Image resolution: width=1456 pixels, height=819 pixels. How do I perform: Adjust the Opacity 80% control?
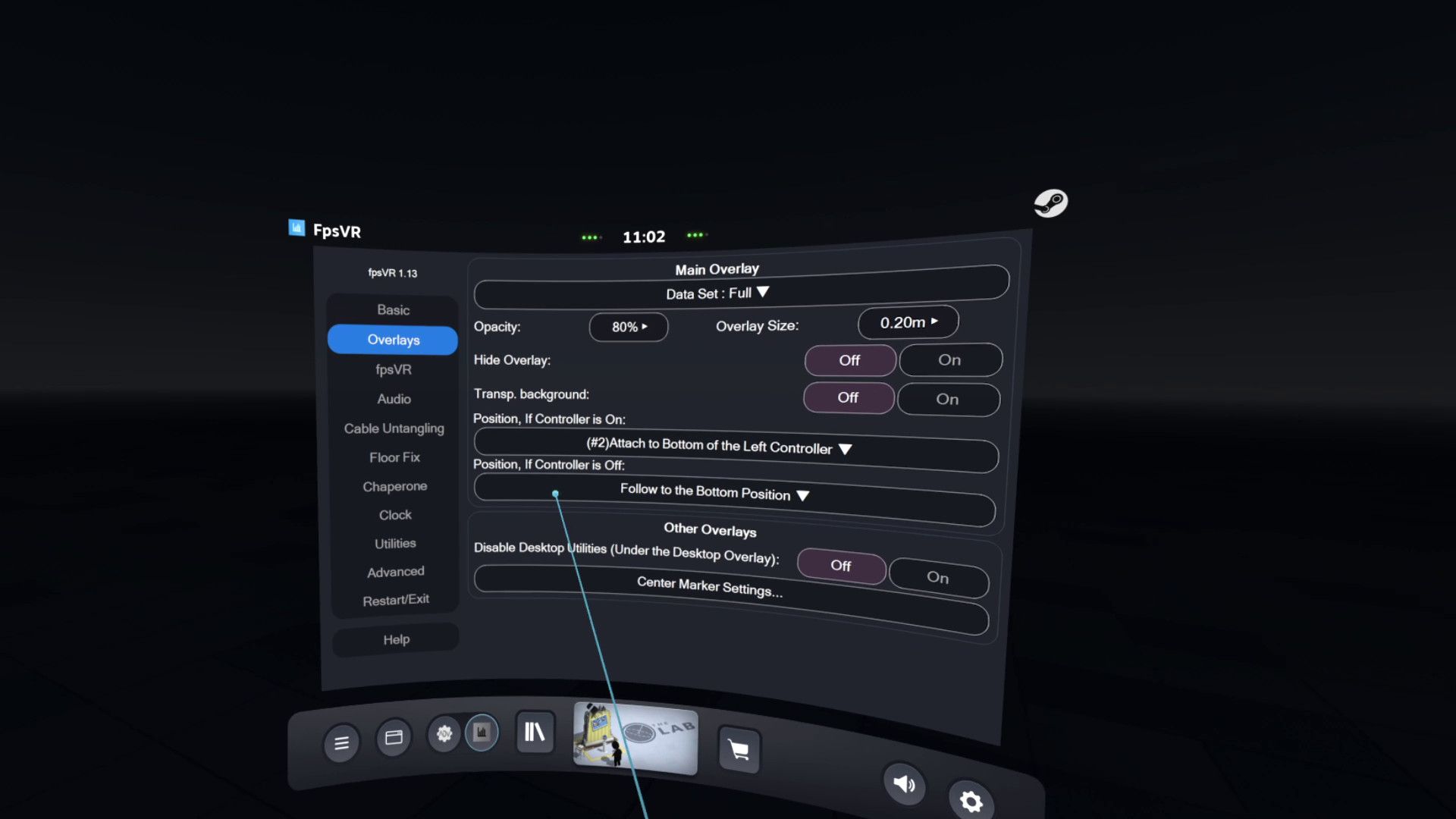point(628,327)
